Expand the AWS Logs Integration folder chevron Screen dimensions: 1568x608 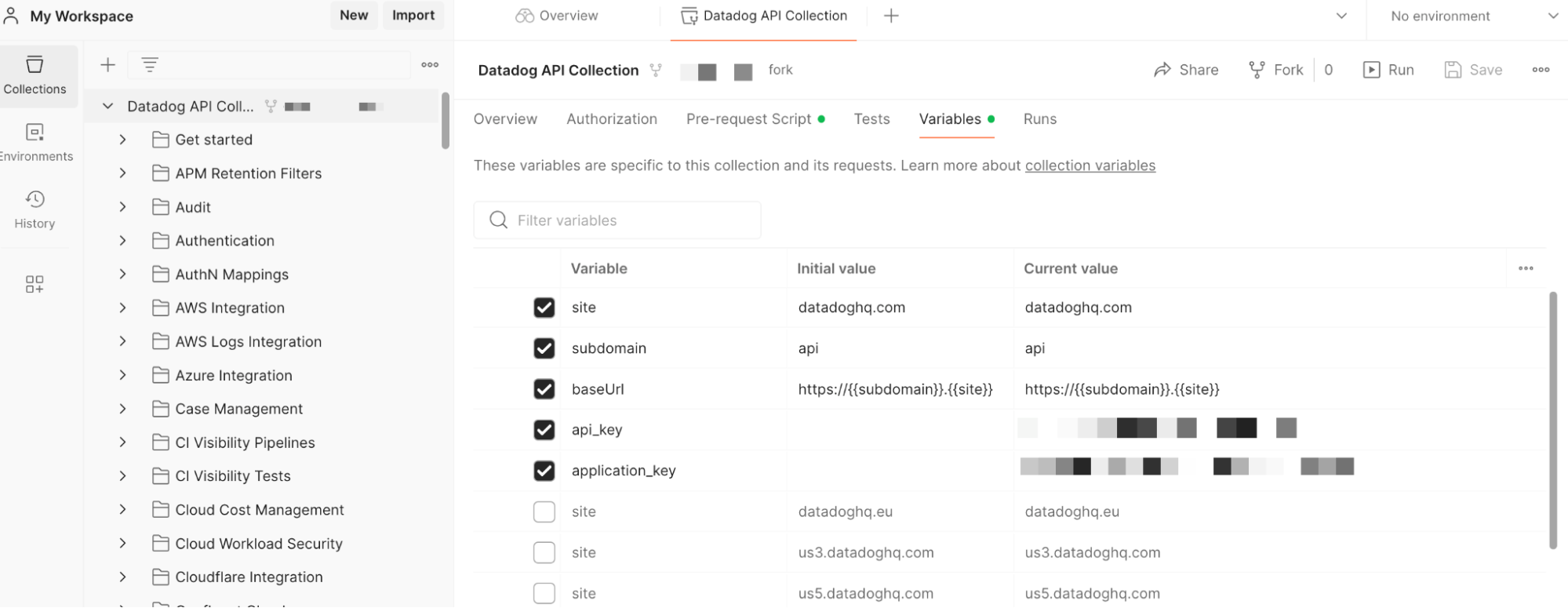click(x=122, y=341)
